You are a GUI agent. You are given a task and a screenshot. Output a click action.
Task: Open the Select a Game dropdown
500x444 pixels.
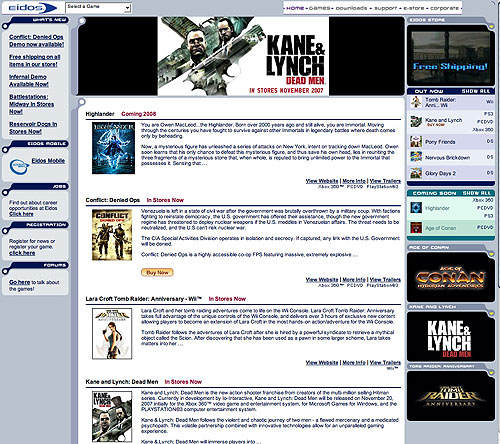pos(99,8)
